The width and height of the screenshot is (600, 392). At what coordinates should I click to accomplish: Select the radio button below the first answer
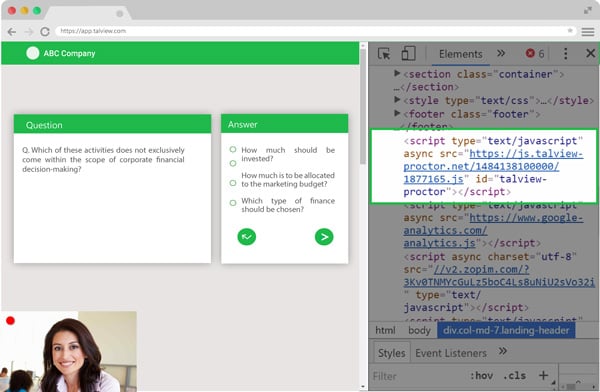click(x=233, y=163)
